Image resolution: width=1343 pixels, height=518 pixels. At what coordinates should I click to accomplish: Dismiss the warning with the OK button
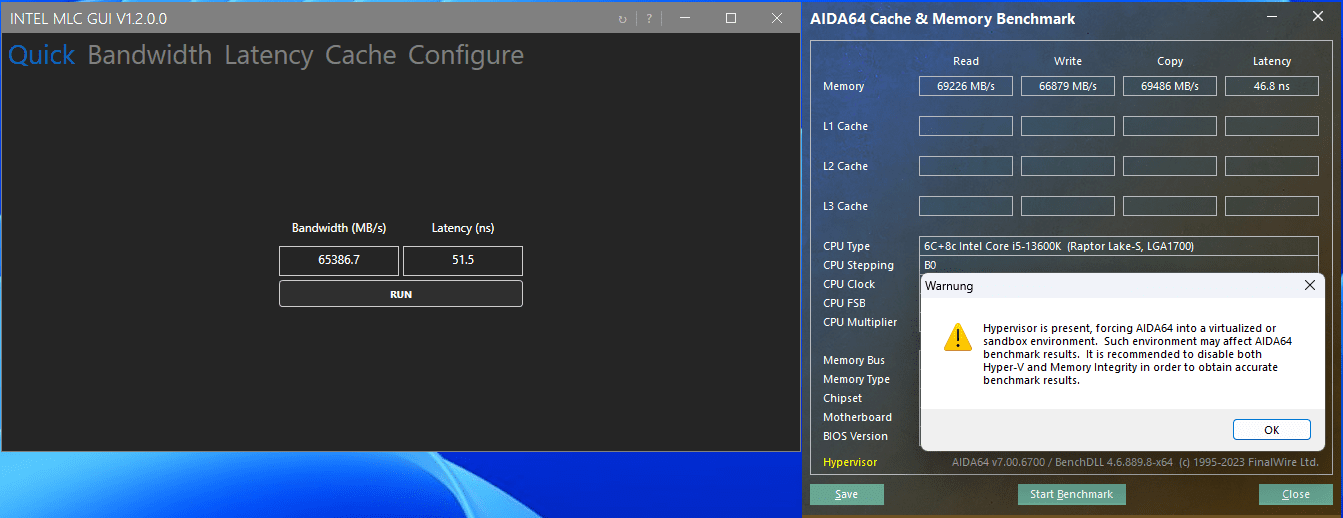click(x=1272, y=430)
